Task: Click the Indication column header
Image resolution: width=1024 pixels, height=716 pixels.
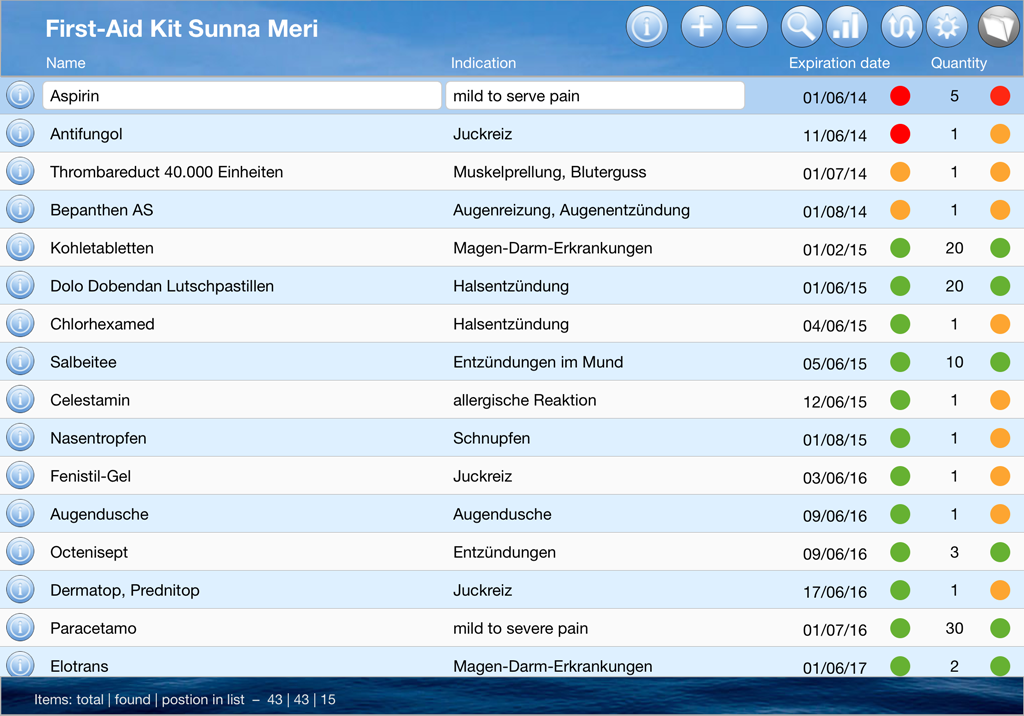Action: (x=483, y=63)
